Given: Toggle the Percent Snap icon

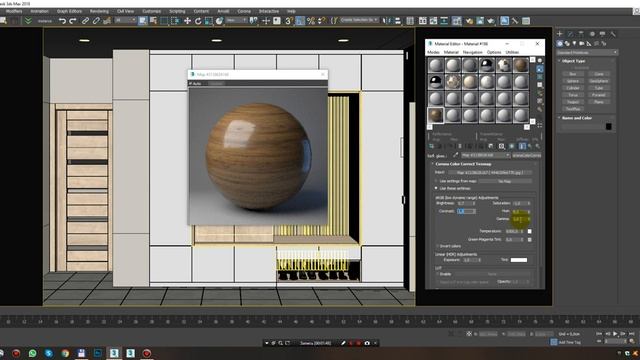Looking at the screenshot, I should pyautogui.click(x=311, y=21).
